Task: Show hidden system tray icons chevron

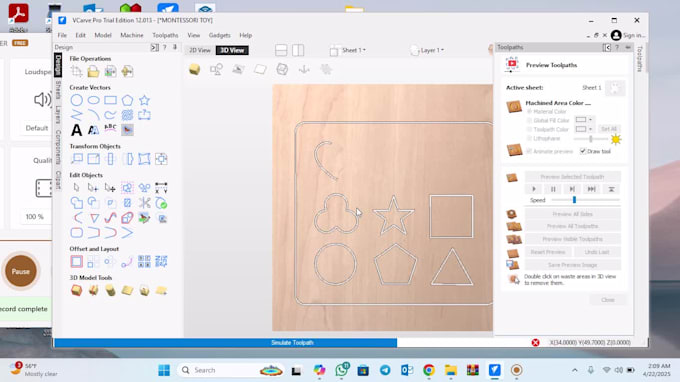Action: 575,370
